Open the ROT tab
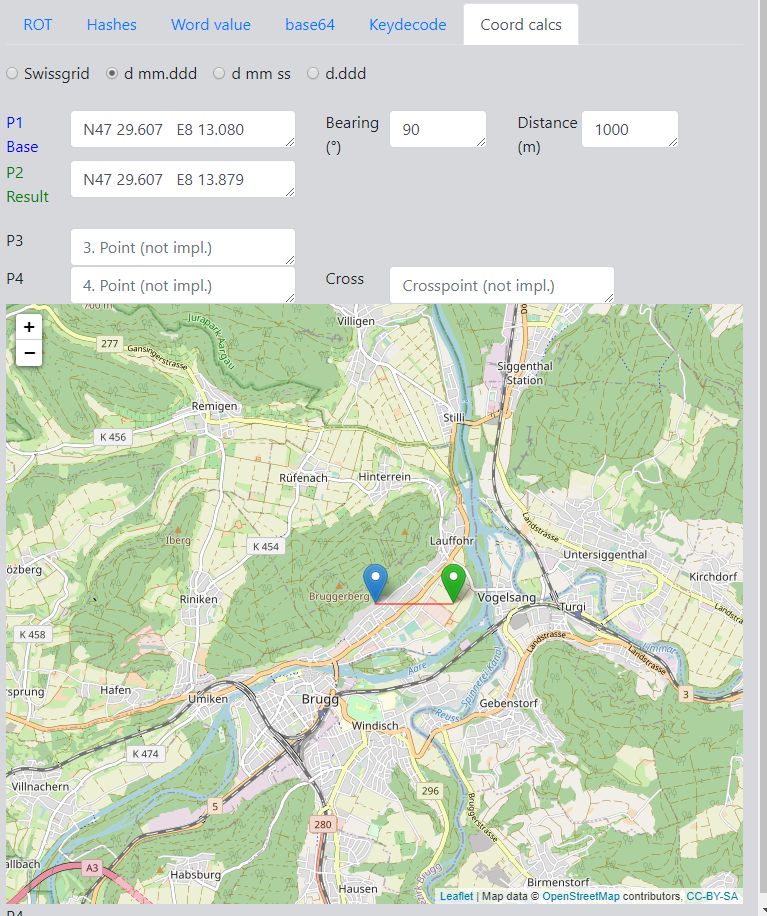 click(37, 25)
